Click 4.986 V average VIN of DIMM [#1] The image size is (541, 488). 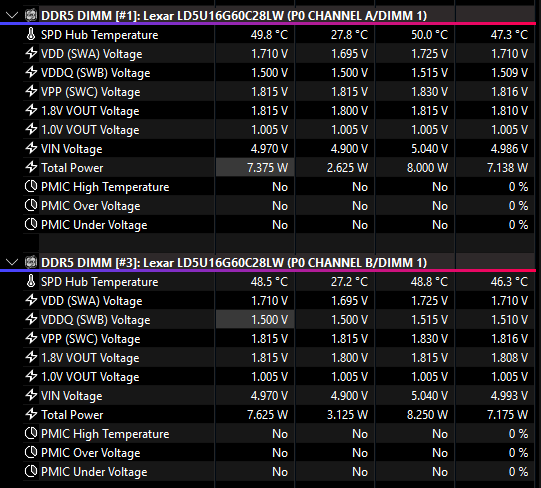(x=509, y=149)
